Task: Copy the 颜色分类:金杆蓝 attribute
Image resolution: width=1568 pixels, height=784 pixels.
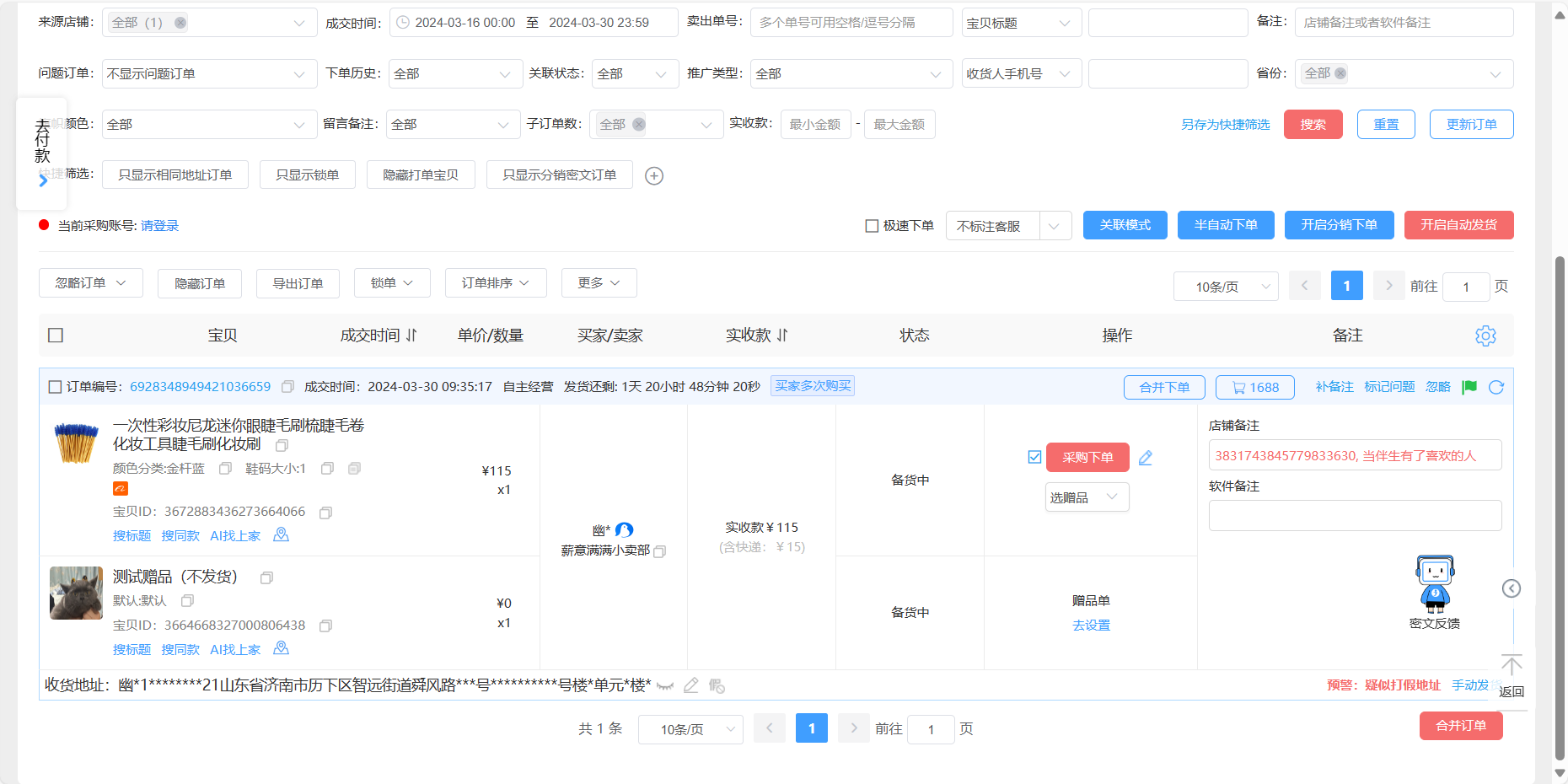Action: coord(225,469)
